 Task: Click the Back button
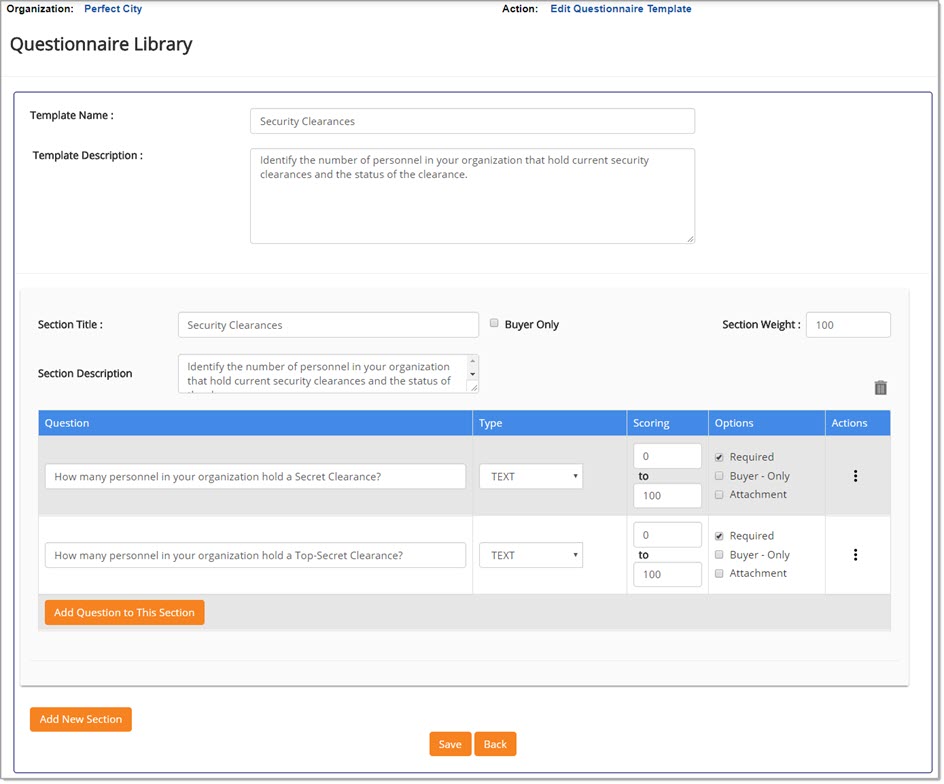(x=496, y=744)
